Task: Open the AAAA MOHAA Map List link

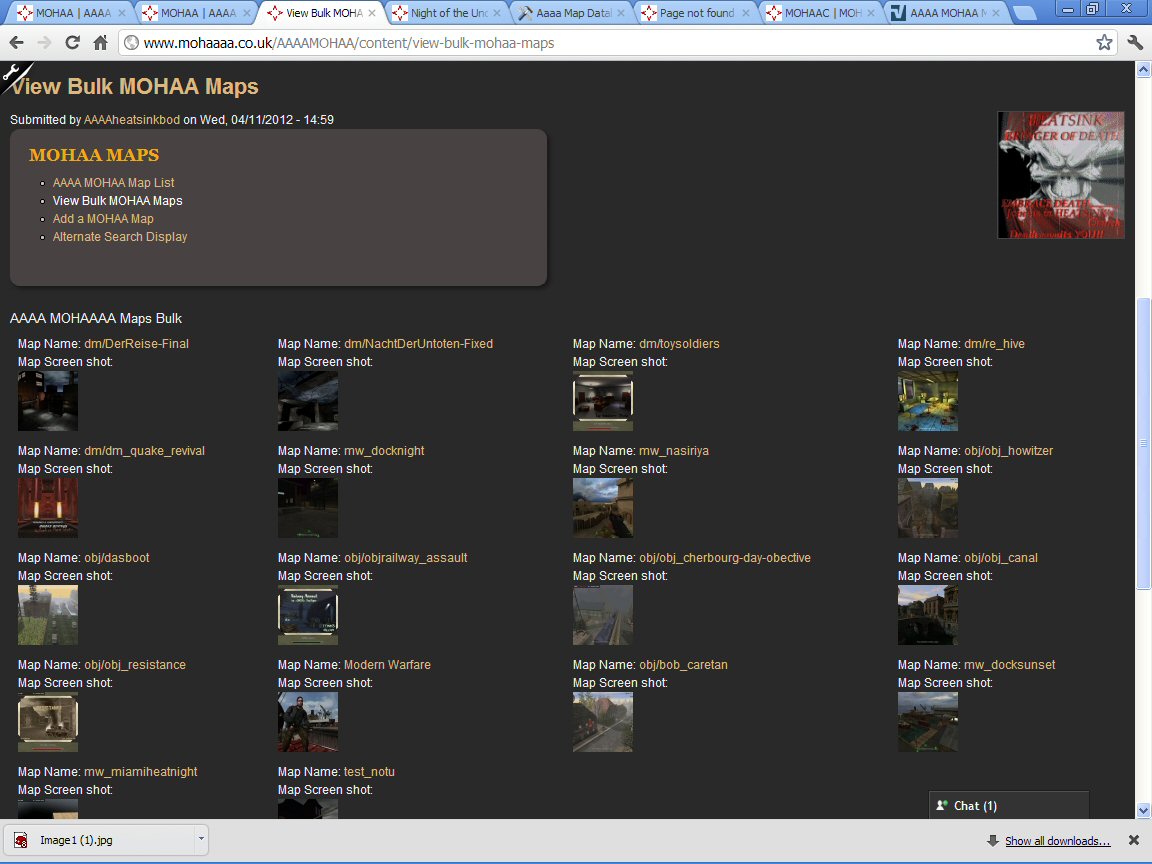Action: click(113, 182)
